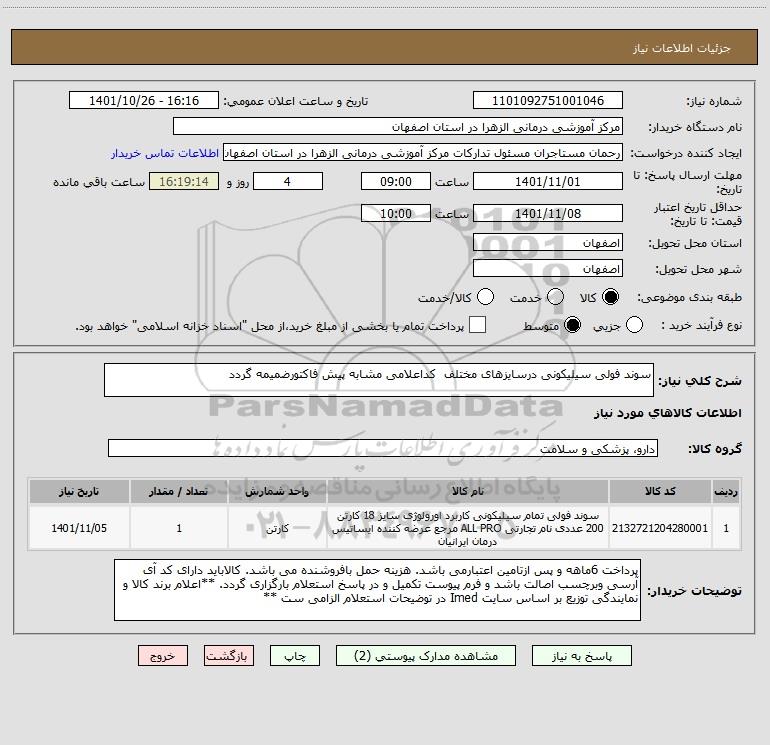
Task: Click the نام کالا column header
Action: click(468, 491)
